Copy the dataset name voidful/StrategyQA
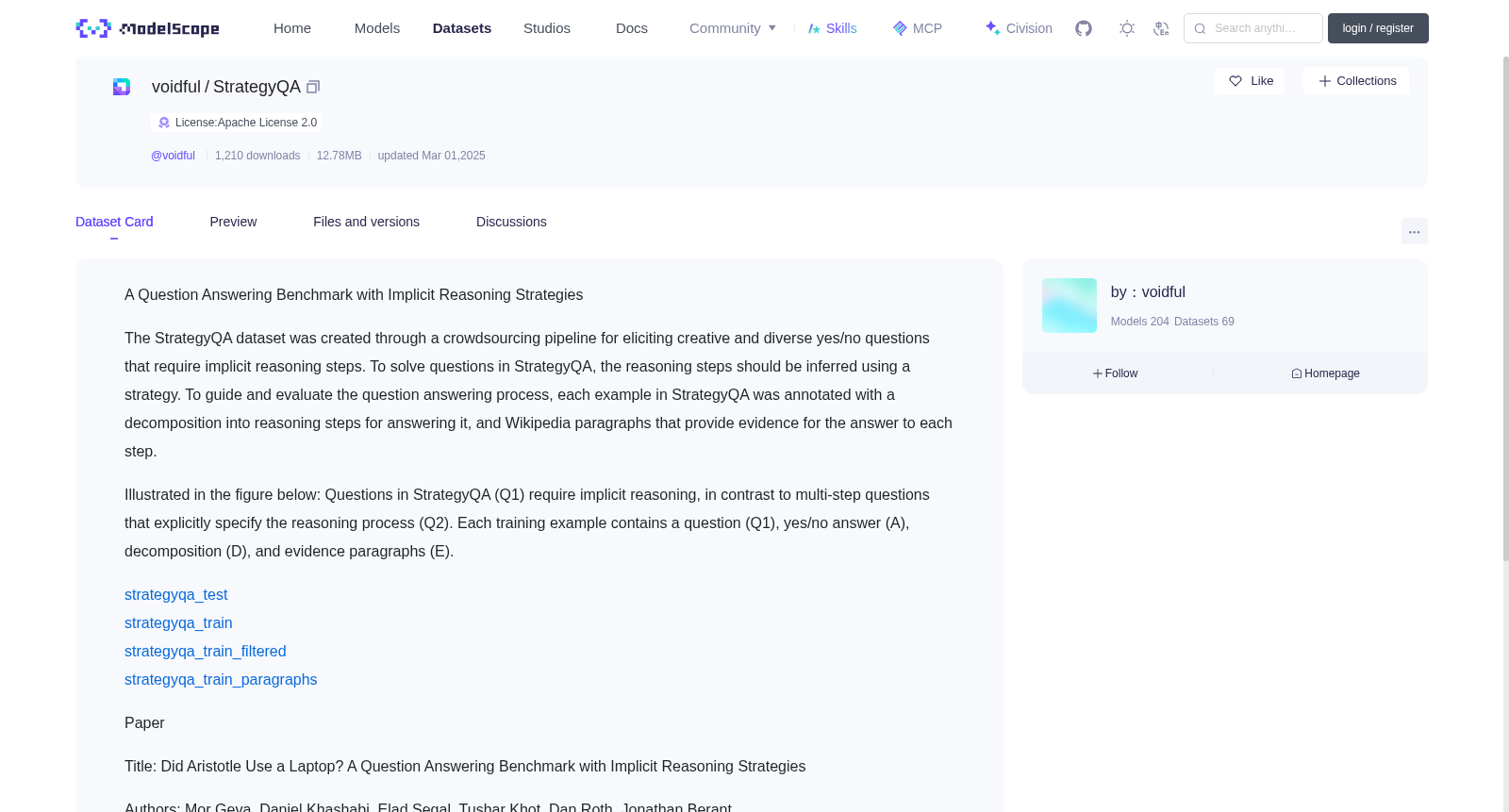This screenshot has height=812, width=1509. coord(313,87)
